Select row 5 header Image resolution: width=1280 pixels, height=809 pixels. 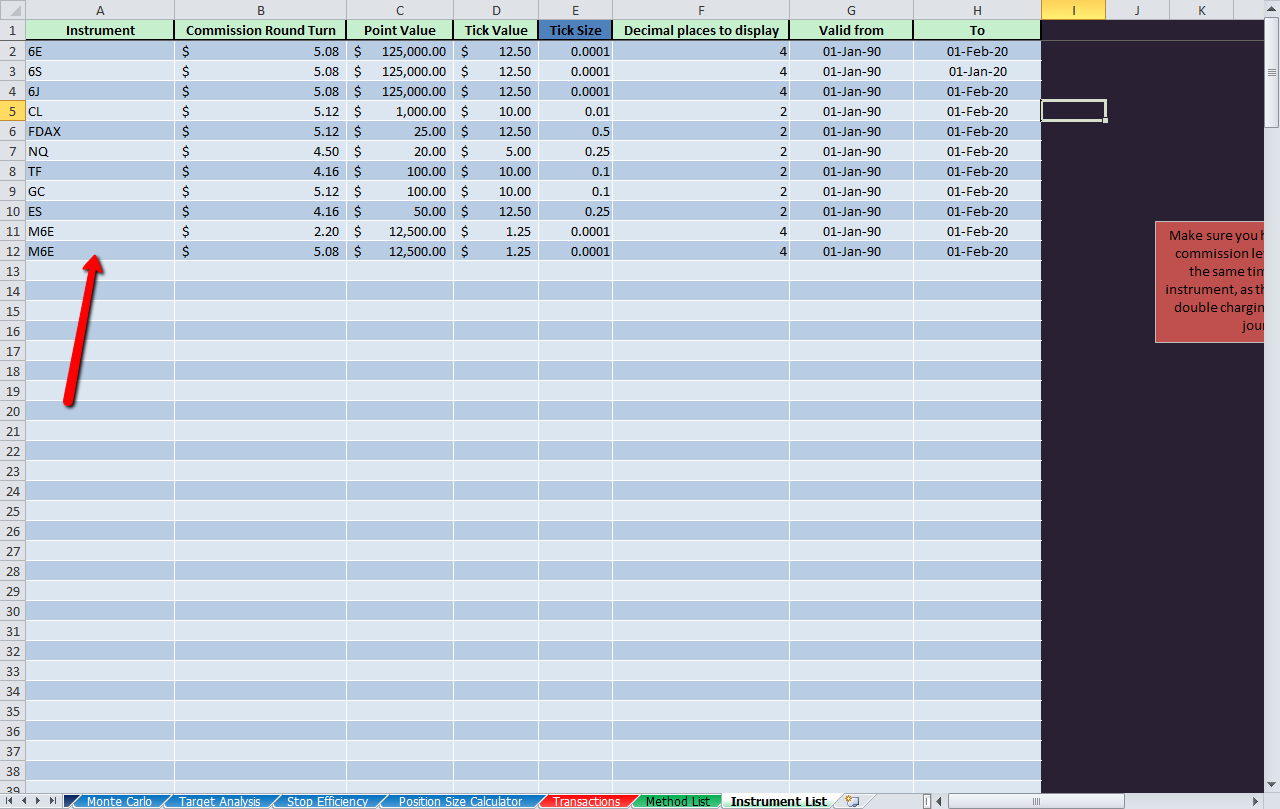click(x=12, y=111)
